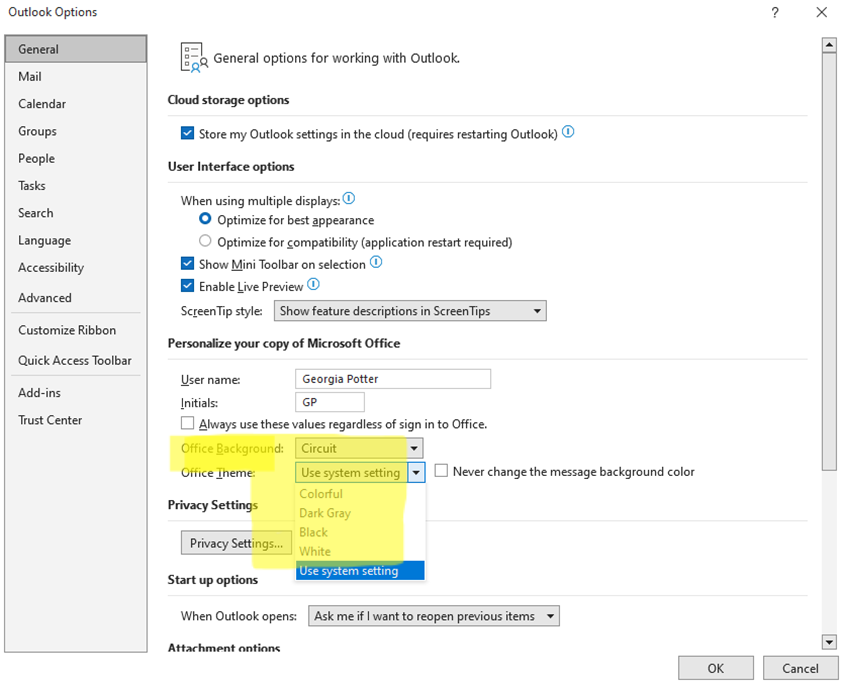Screen dimensions: 843x686
Task: Choose Black theme option
Action: point(360,532)
